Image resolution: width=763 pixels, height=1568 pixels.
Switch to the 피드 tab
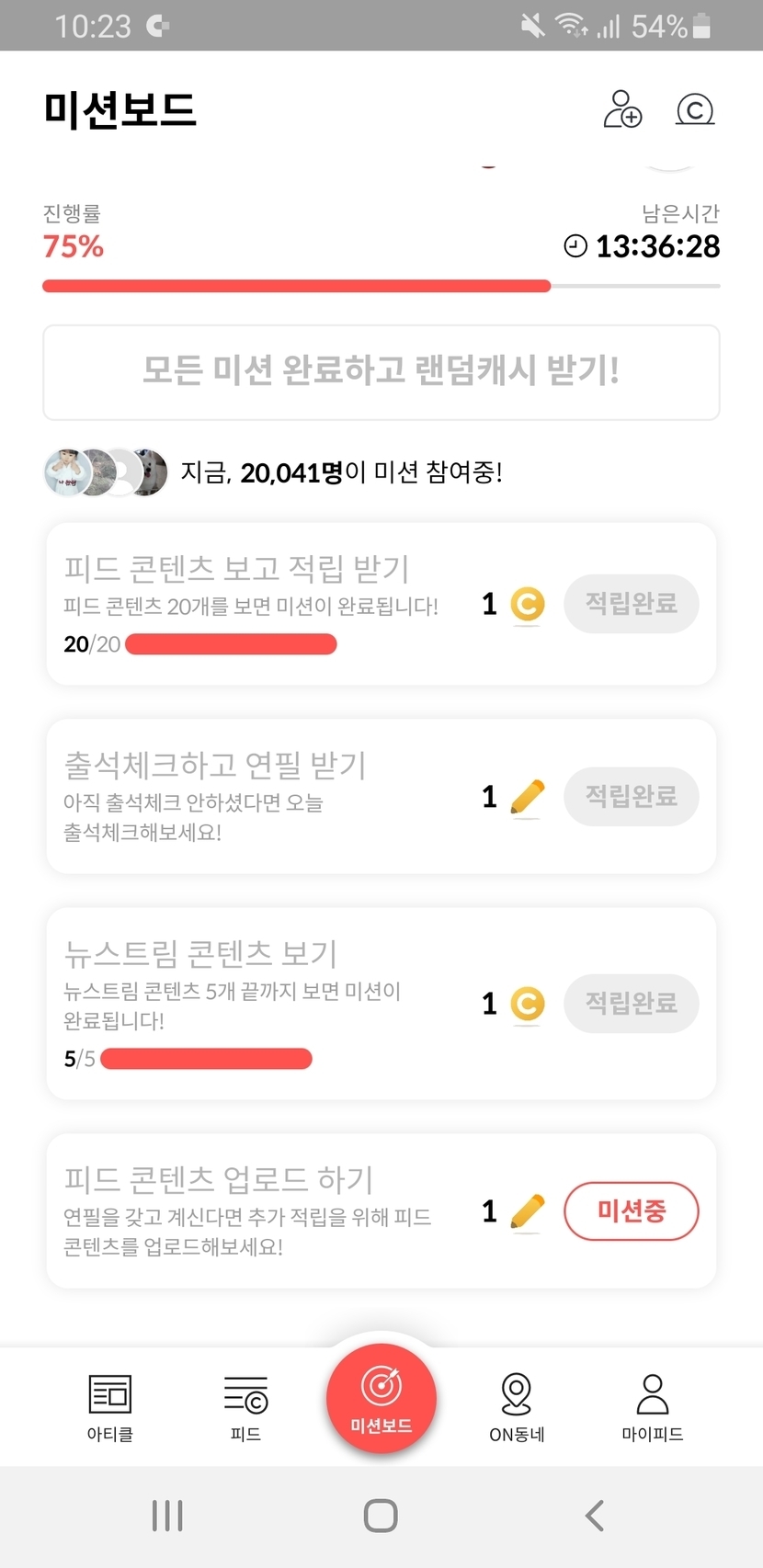point(245,1407)
